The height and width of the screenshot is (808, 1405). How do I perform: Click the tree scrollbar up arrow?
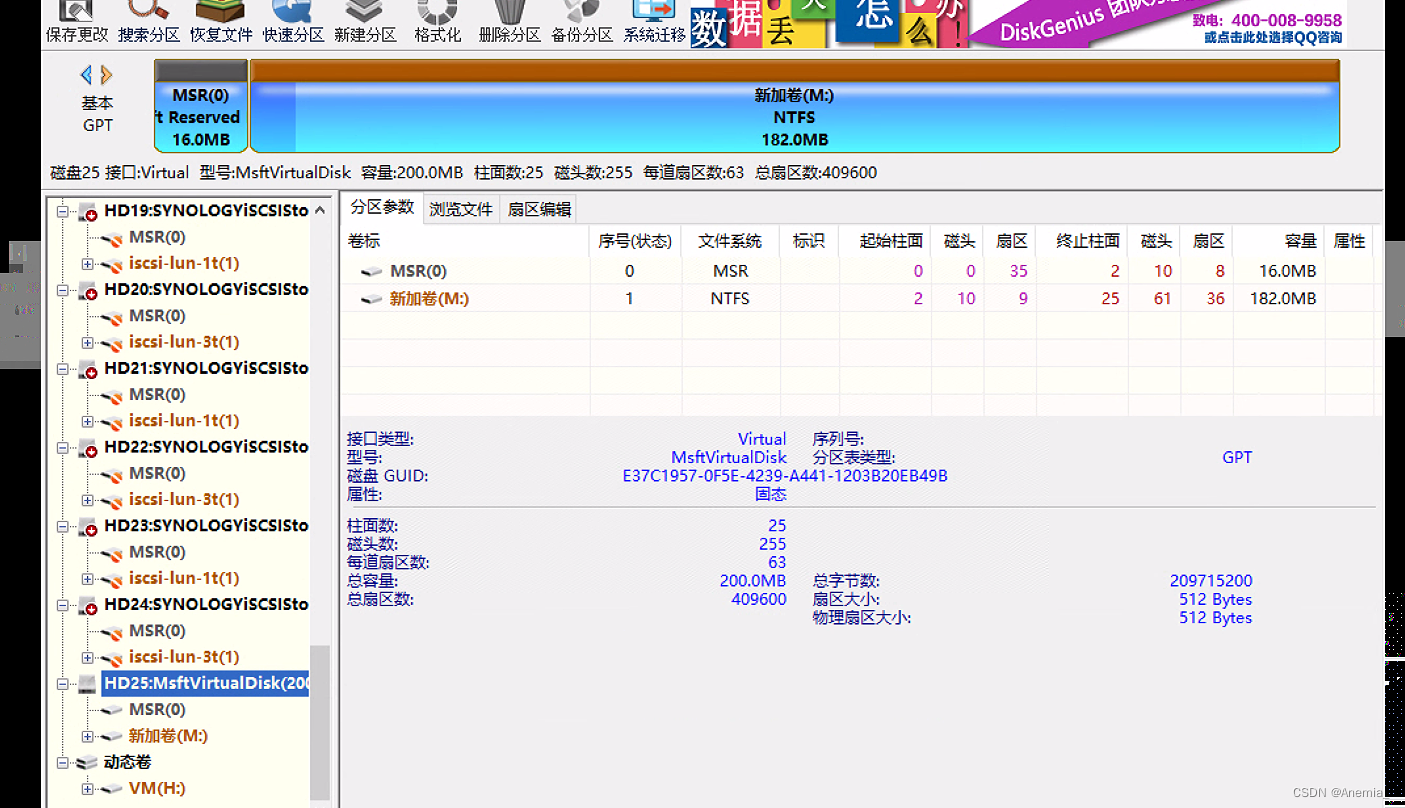pos(320,210)
